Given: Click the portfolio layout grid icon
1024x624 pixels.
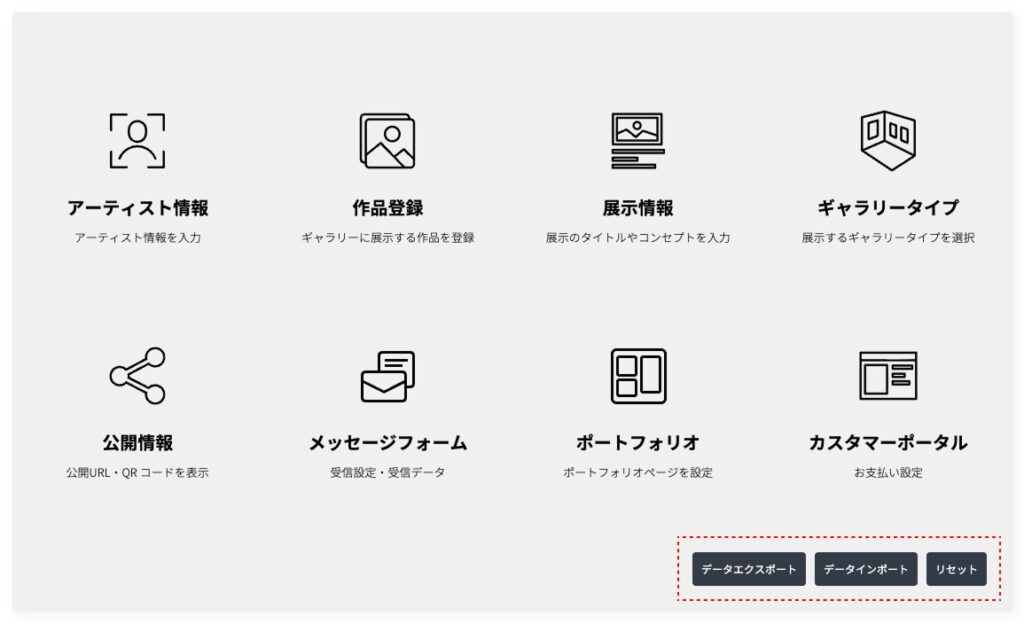Looking at the screenshot, I should (x=638, y=376).
